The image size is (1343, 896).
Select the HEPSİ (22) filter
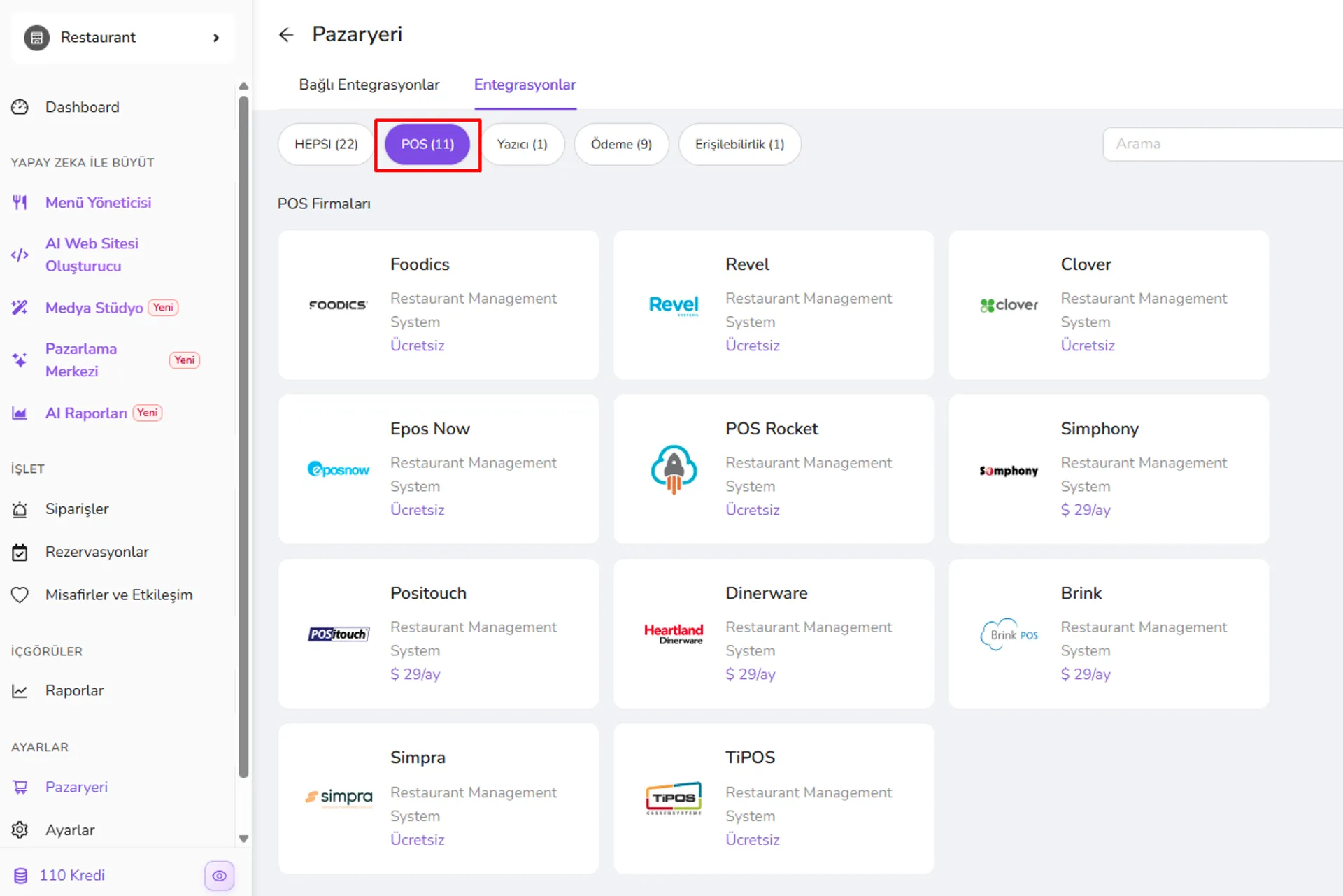point(326,144)
